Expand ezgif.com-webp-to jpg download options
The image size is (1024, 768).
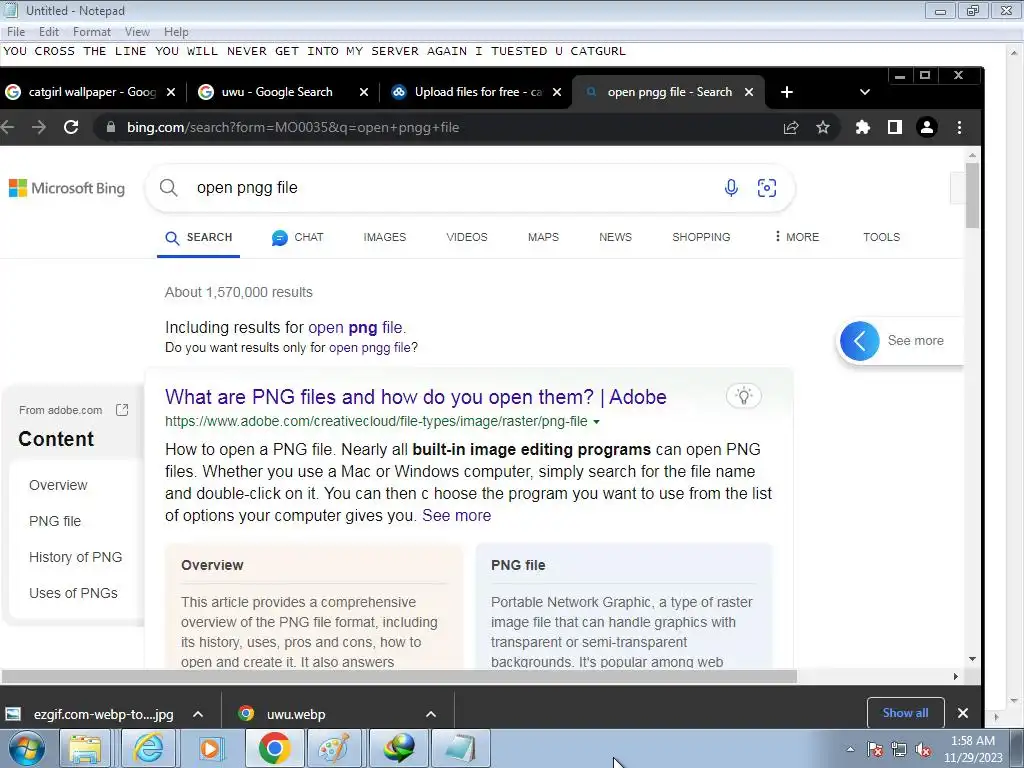tap(198, 714)
